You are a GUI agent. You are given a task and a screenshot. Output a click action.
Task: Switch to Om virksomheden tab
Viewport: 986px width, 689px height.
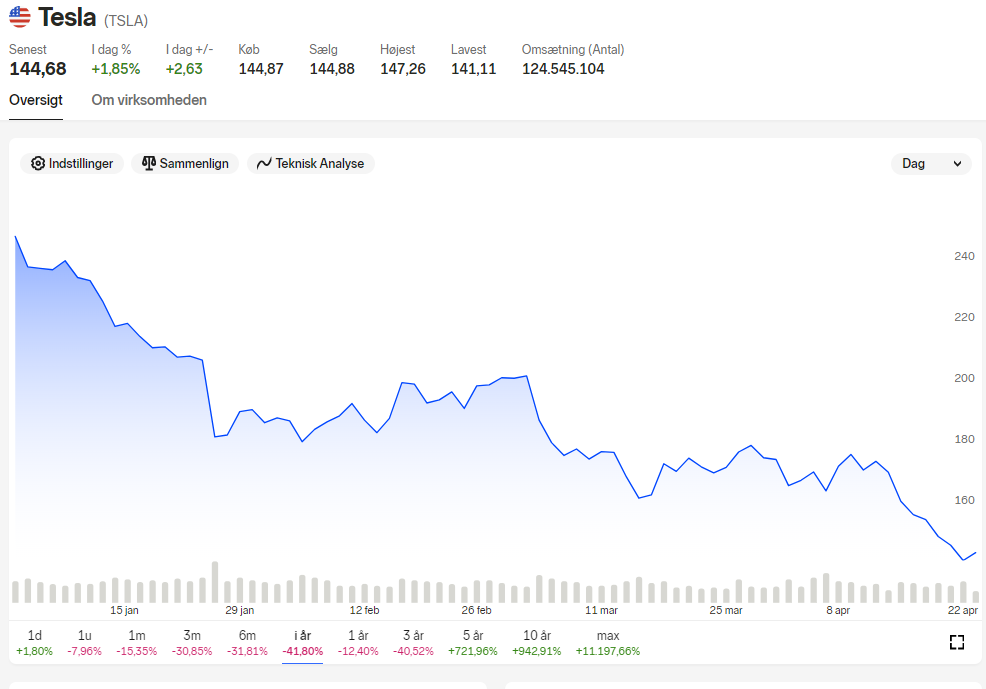[149, 100]
